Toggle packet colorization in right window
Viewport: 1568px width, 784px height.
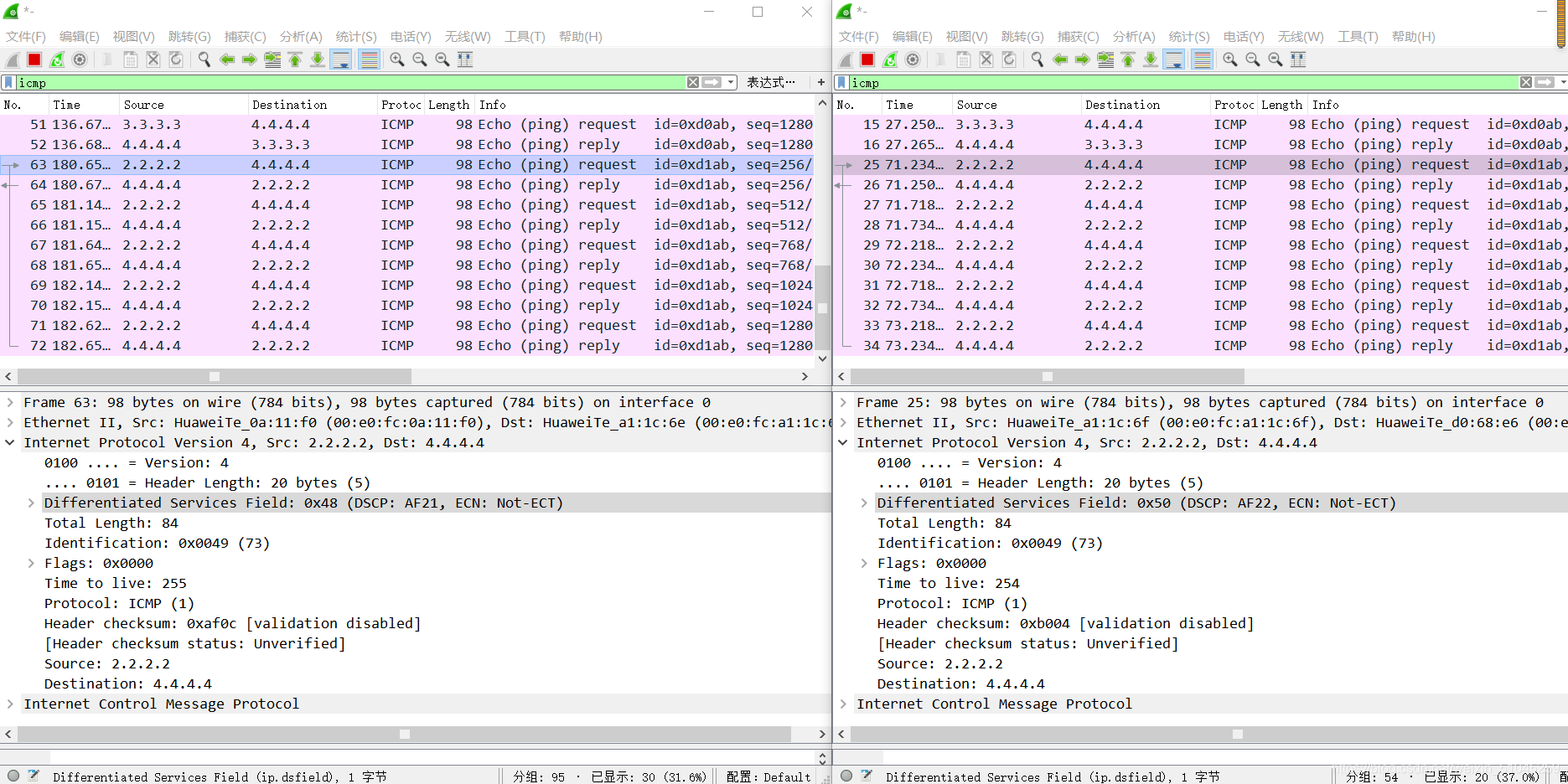pos(1201,59)
